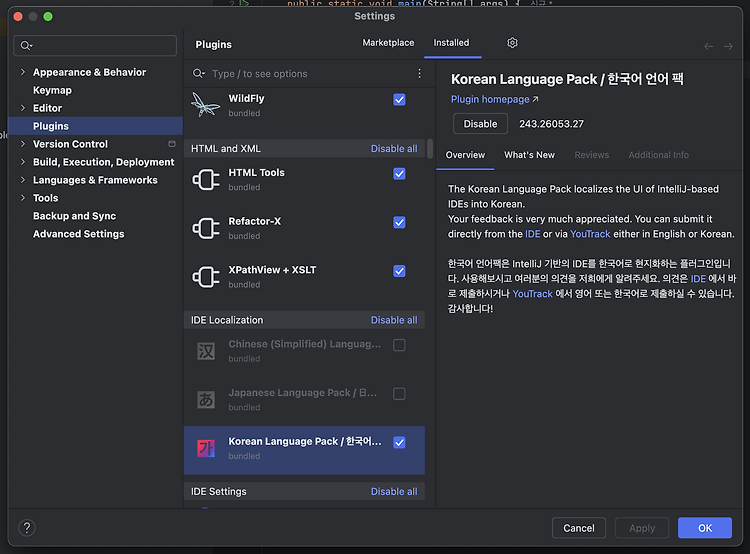The width and height of the screenshot is (750, 554).
Task: Uncheck the HTML Tools plugin checkbox
Action: [399, 174]
